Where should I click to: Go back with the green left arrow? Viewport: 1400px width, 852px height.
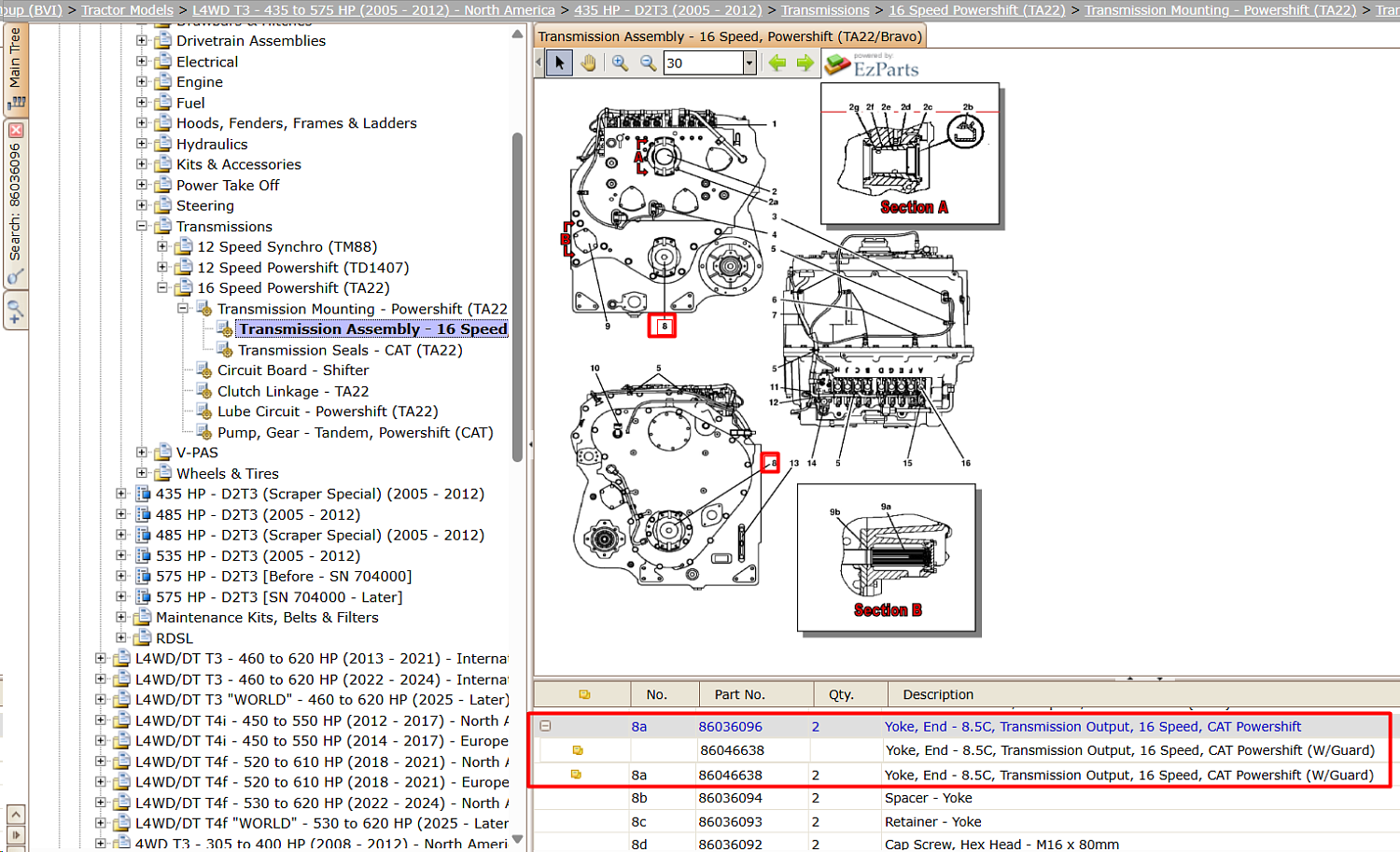click(777, 63)
